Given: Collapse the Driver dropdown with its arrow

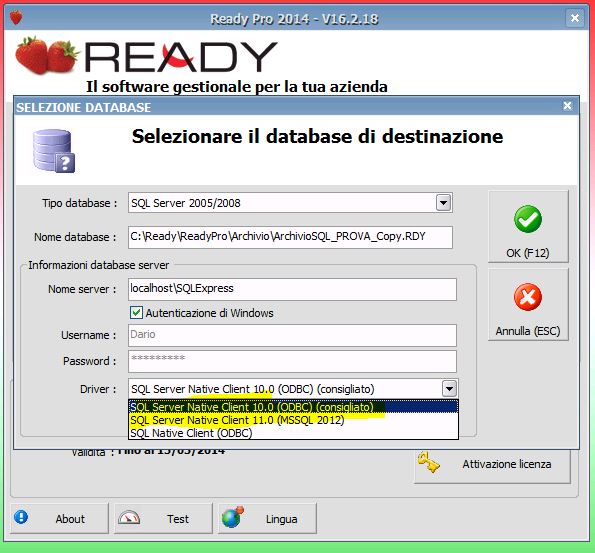Looking at the screenshot, I should pyautogui.click(x=450, y=389).
